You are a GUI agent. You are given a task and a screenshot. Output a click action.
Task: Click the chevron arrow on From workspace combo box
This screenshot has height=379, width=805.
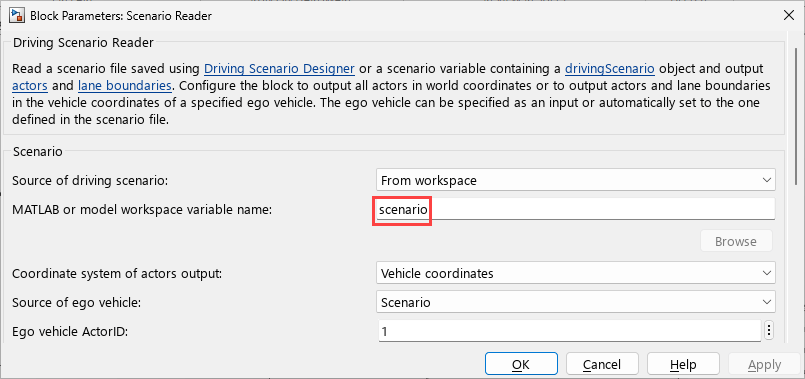pos(767,180)
